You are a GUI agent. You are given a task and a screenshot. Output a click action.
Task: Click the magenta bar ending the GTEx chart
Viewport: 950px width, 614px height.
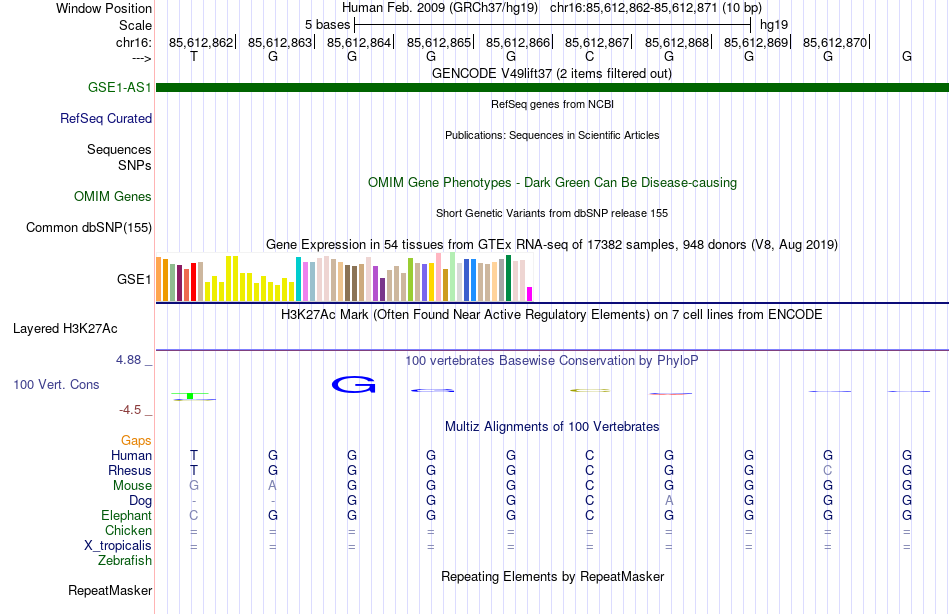tap(530, 294)
